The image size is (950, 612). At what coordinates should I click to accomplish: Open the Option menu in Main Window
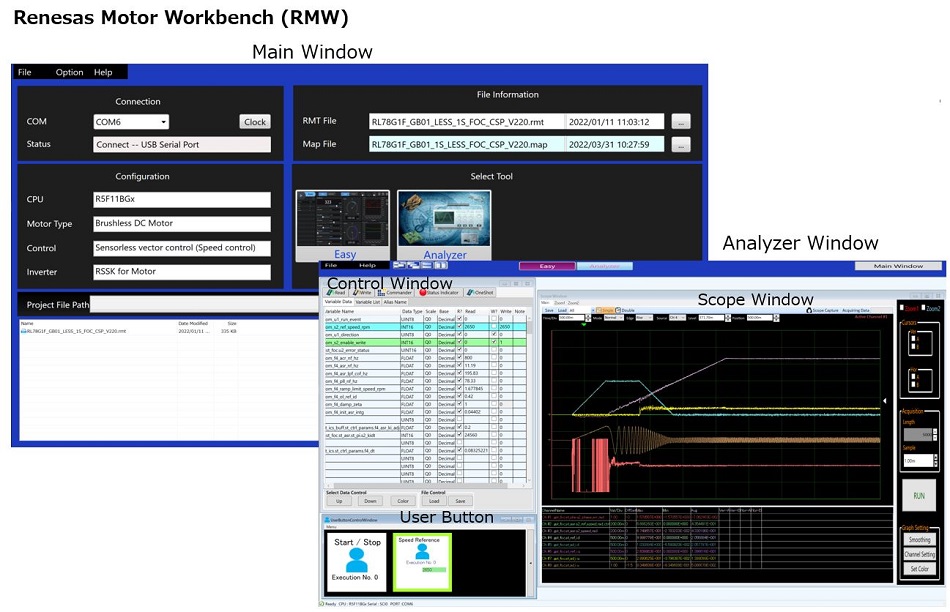69,72
